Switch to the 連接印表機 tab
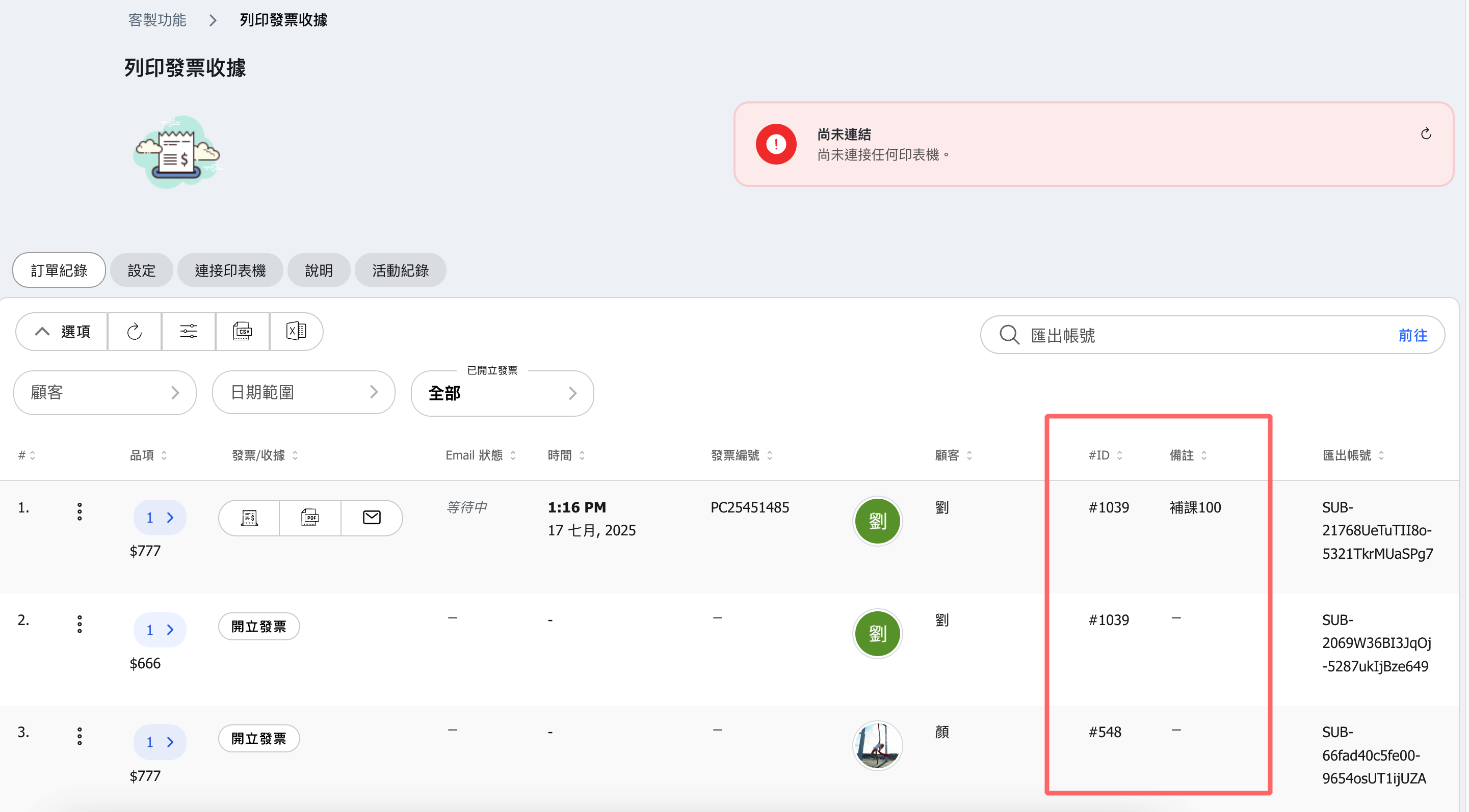 point(230,270)
